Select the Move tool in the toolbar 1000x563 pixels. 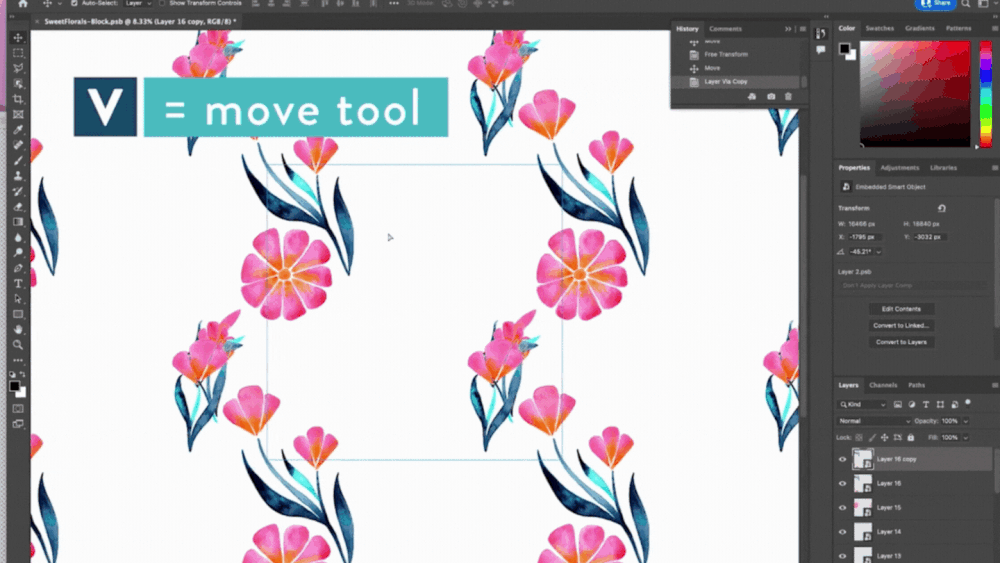(18, 38)
